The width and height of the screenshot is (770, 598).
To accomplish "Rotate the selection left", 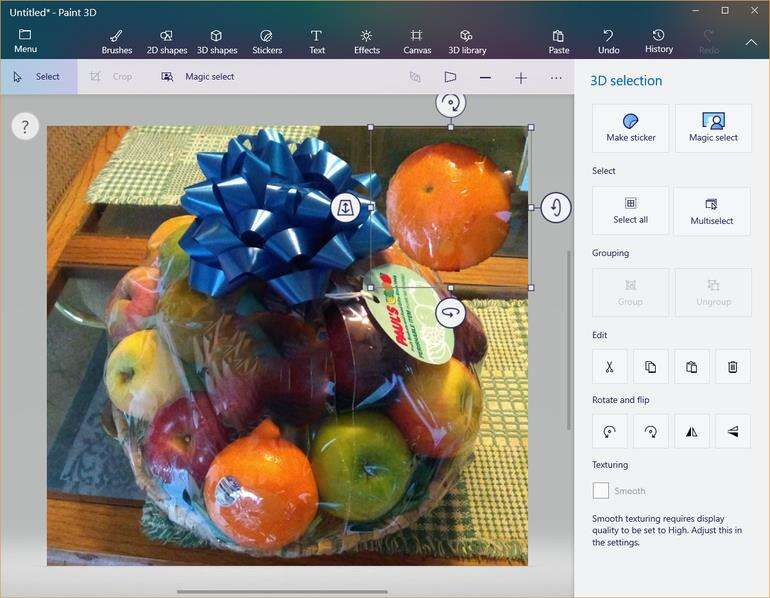I will tap(609, 432).
